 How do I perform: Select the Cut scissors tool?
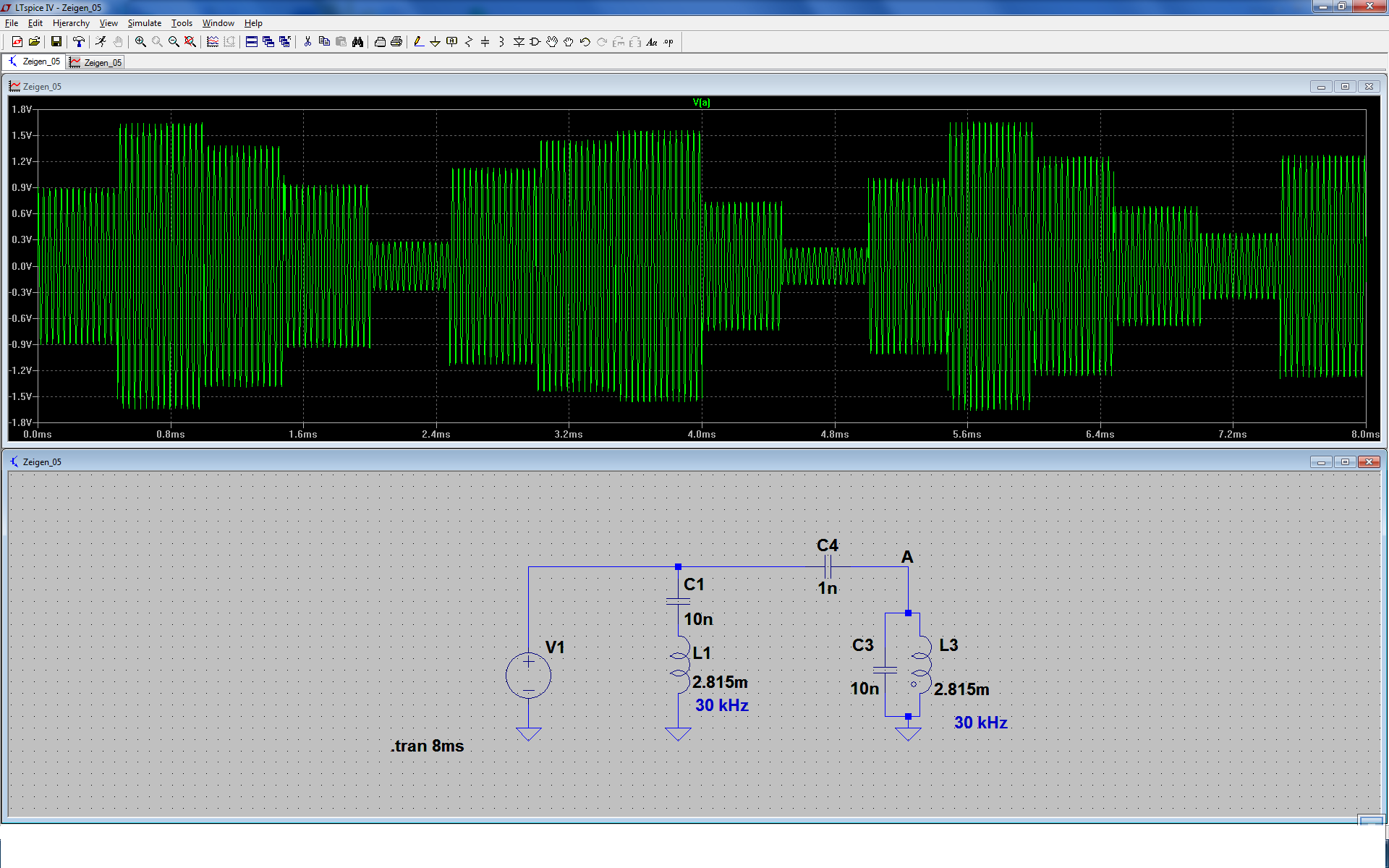pos(307,42)
